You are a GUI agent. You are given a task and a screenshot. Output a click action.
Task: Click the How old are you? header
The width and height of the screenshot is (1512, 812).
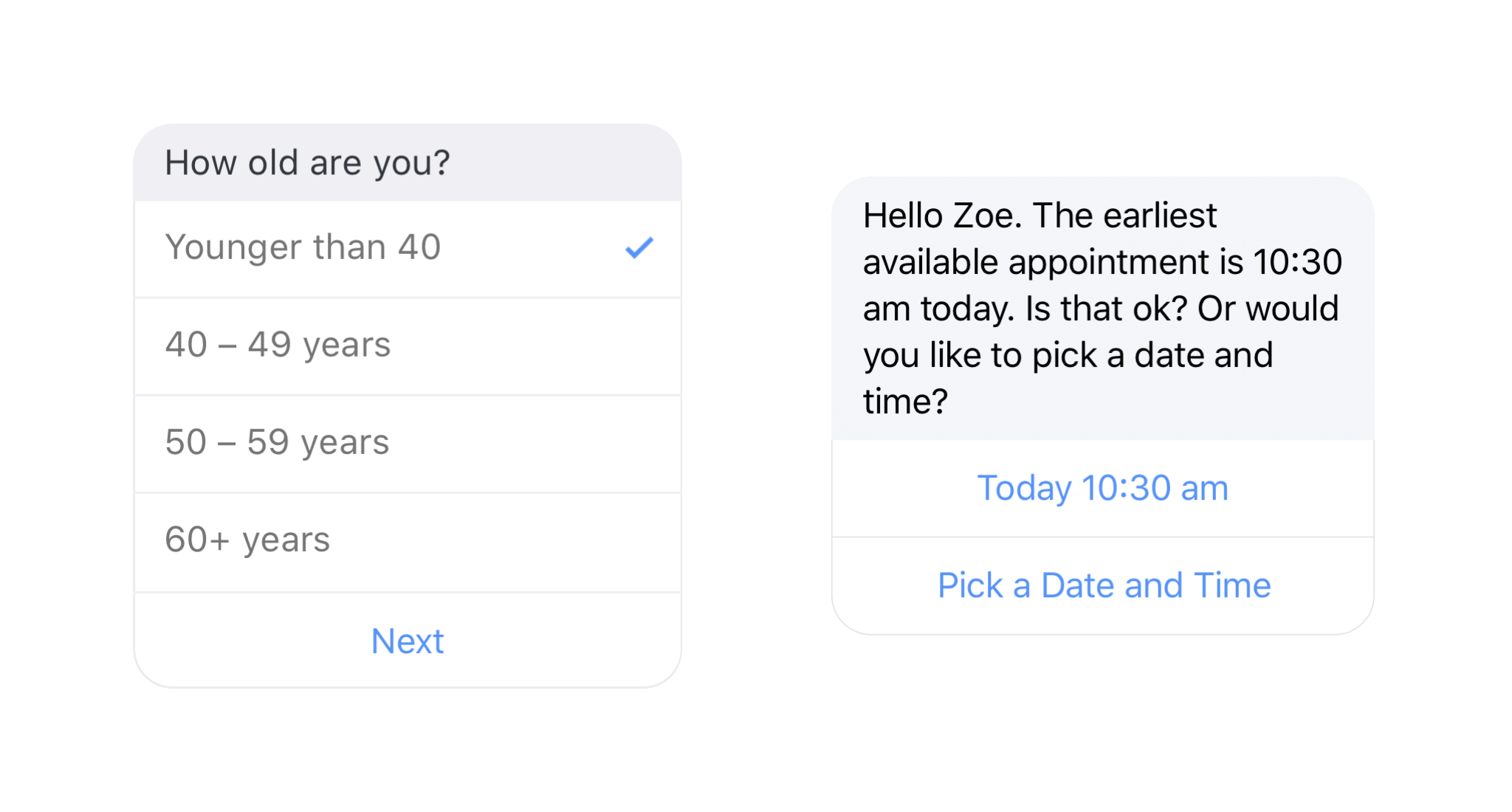click(408, 162)
